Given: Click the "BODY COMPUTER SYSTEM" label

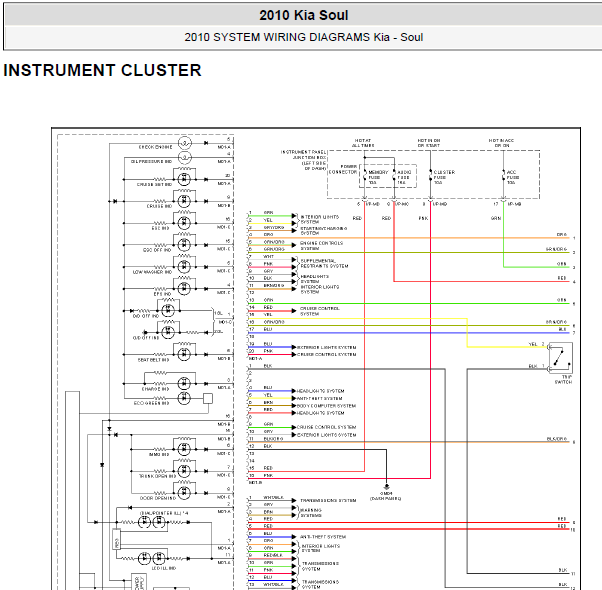Looking at the screenshot, I should click(326, 406).
